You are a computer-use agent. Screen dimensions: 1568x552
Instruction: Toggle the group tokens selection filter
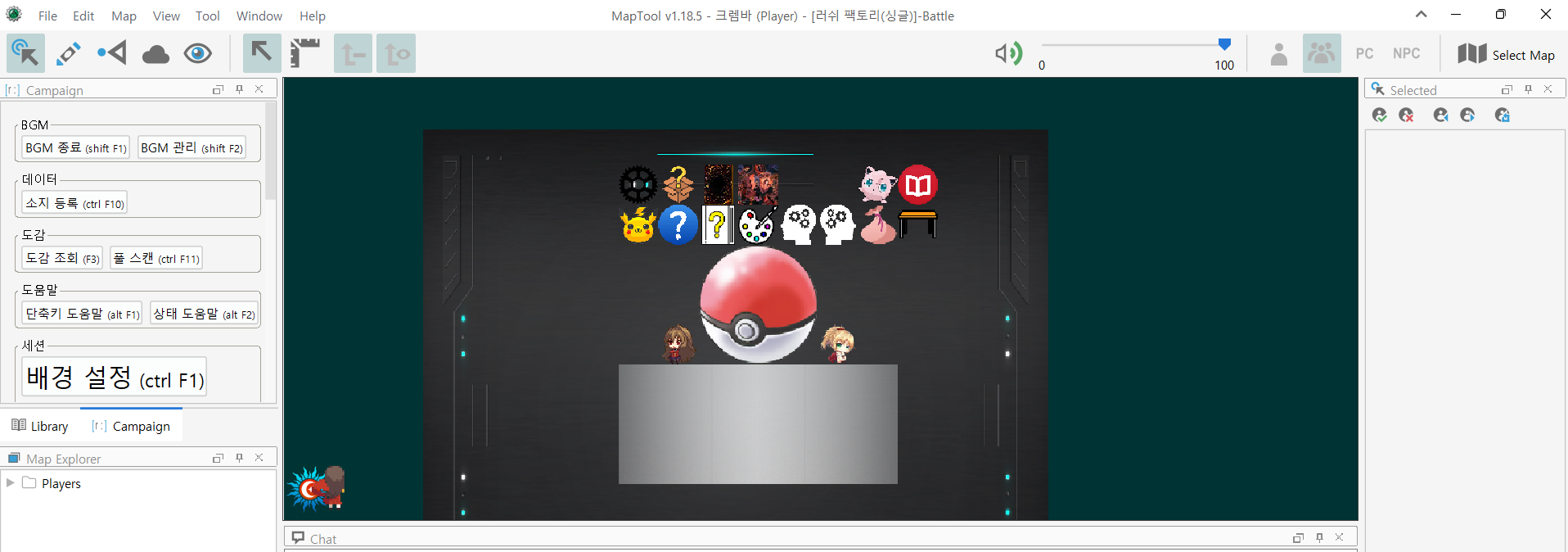[1322, 53]
